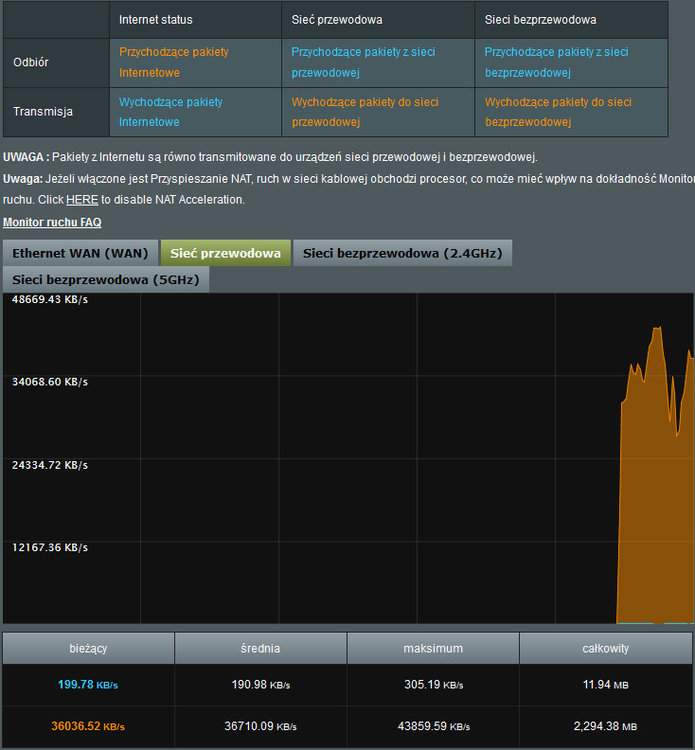Click the total value 2,294.38 MB
Image resolution: width=695 pixels, height=750 pixels.
point(606,726)
